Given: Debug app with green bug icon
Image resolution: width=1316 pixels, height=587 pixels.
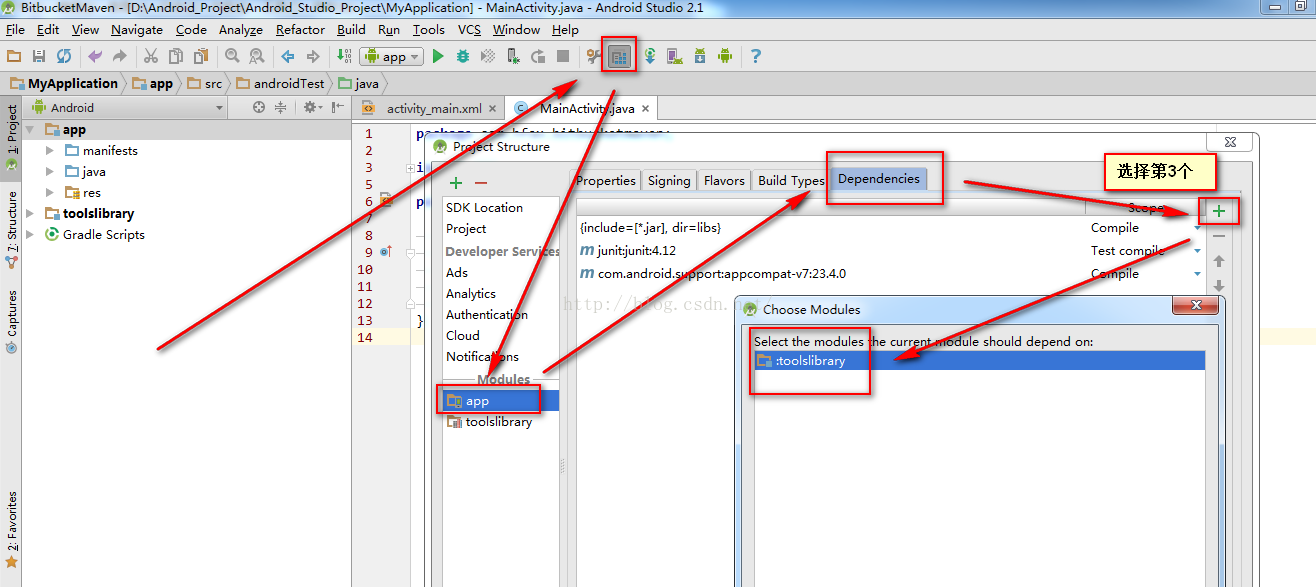Looking at the screenshot, I should point(463,56).
